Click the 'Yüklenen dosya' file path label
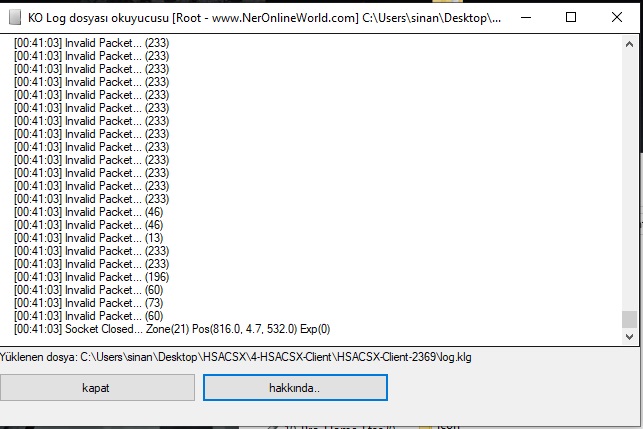Image resolution: width=643 pixels, height=429 pixels. (236, 357)
